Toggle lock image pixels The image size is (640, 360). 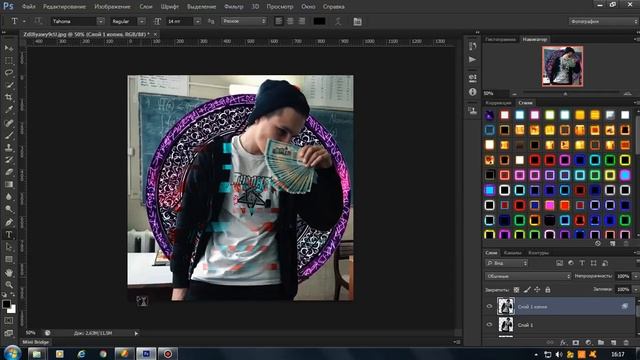527,289
